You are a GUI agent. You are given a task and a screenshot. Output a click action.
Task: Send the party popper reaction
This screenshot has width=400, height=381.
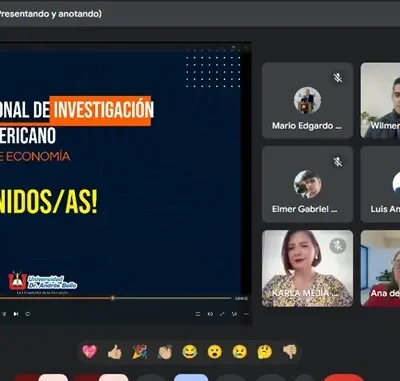point(140,352)
